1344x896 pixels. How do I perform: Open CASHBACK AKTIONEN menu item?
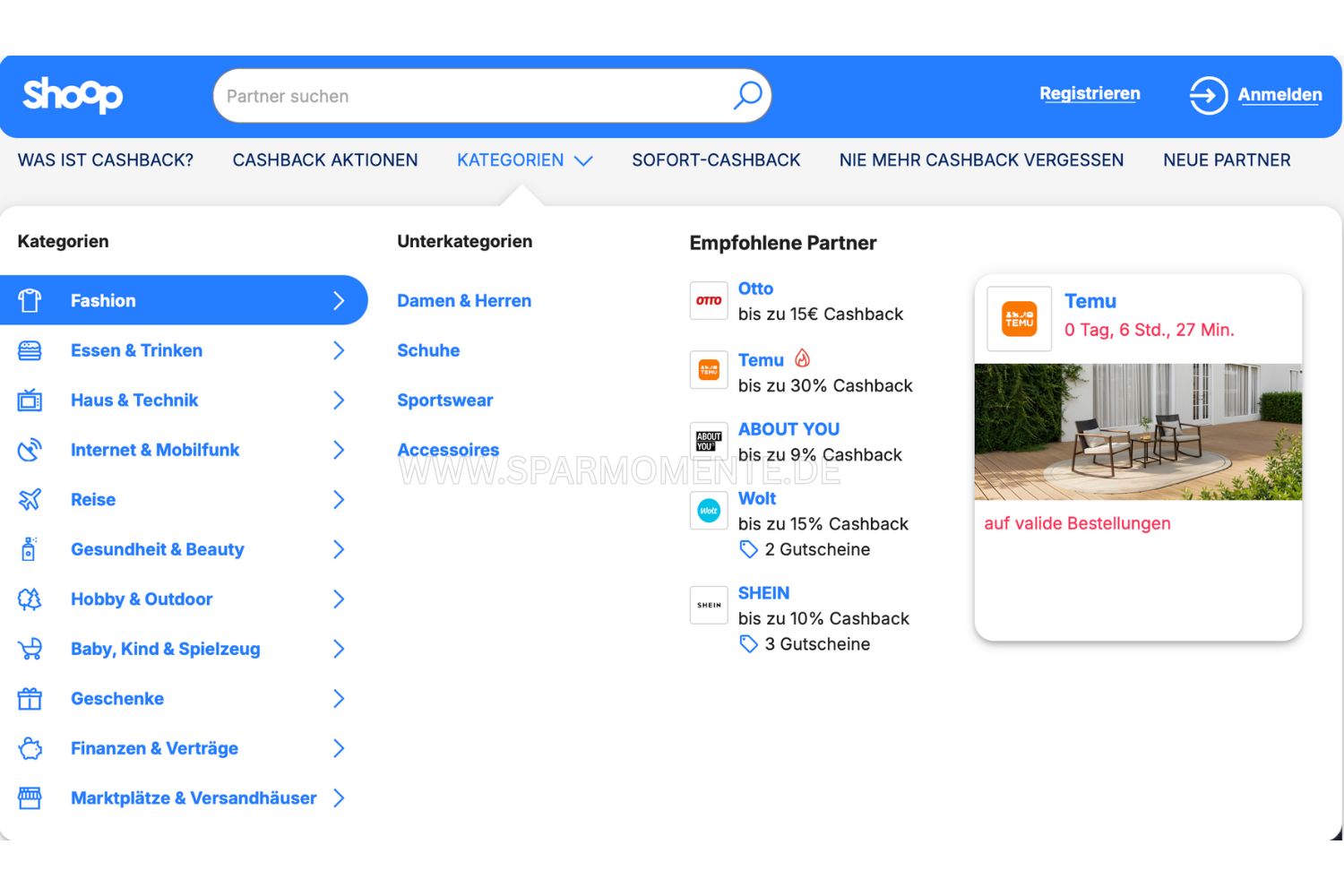point(325,160)
